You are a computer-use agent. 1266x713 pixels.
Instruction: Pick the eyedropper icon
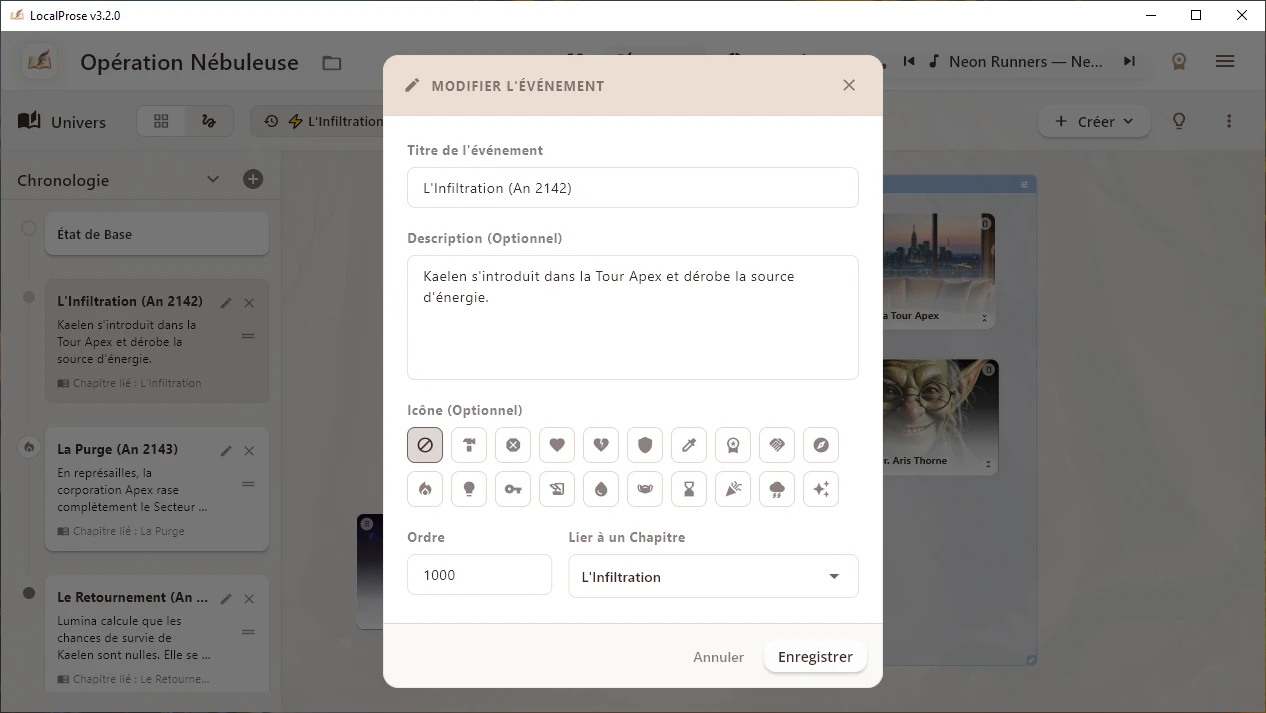689,445
